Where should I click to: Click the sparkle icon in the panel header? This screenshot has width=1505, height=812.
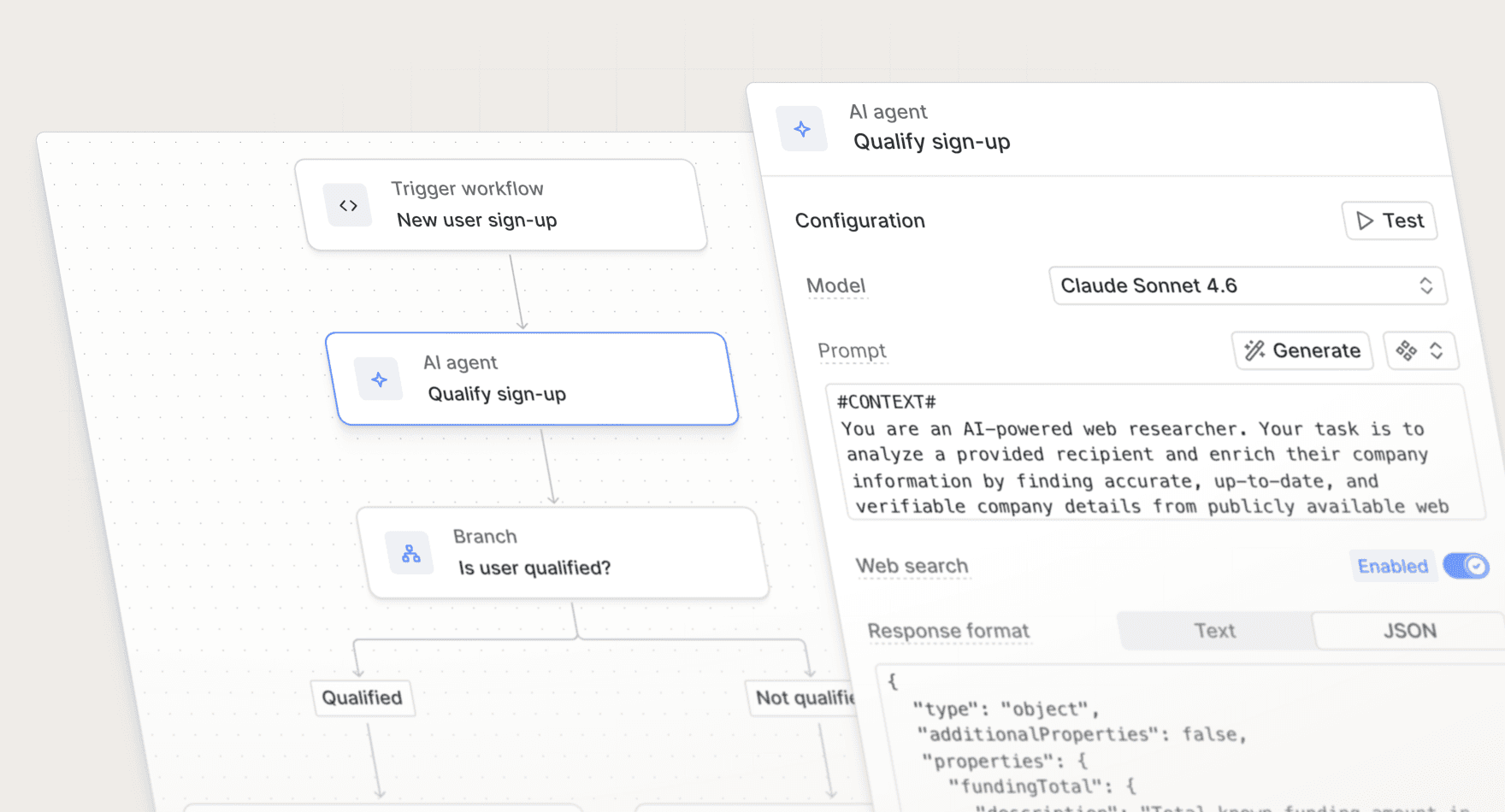click(802, 129)
